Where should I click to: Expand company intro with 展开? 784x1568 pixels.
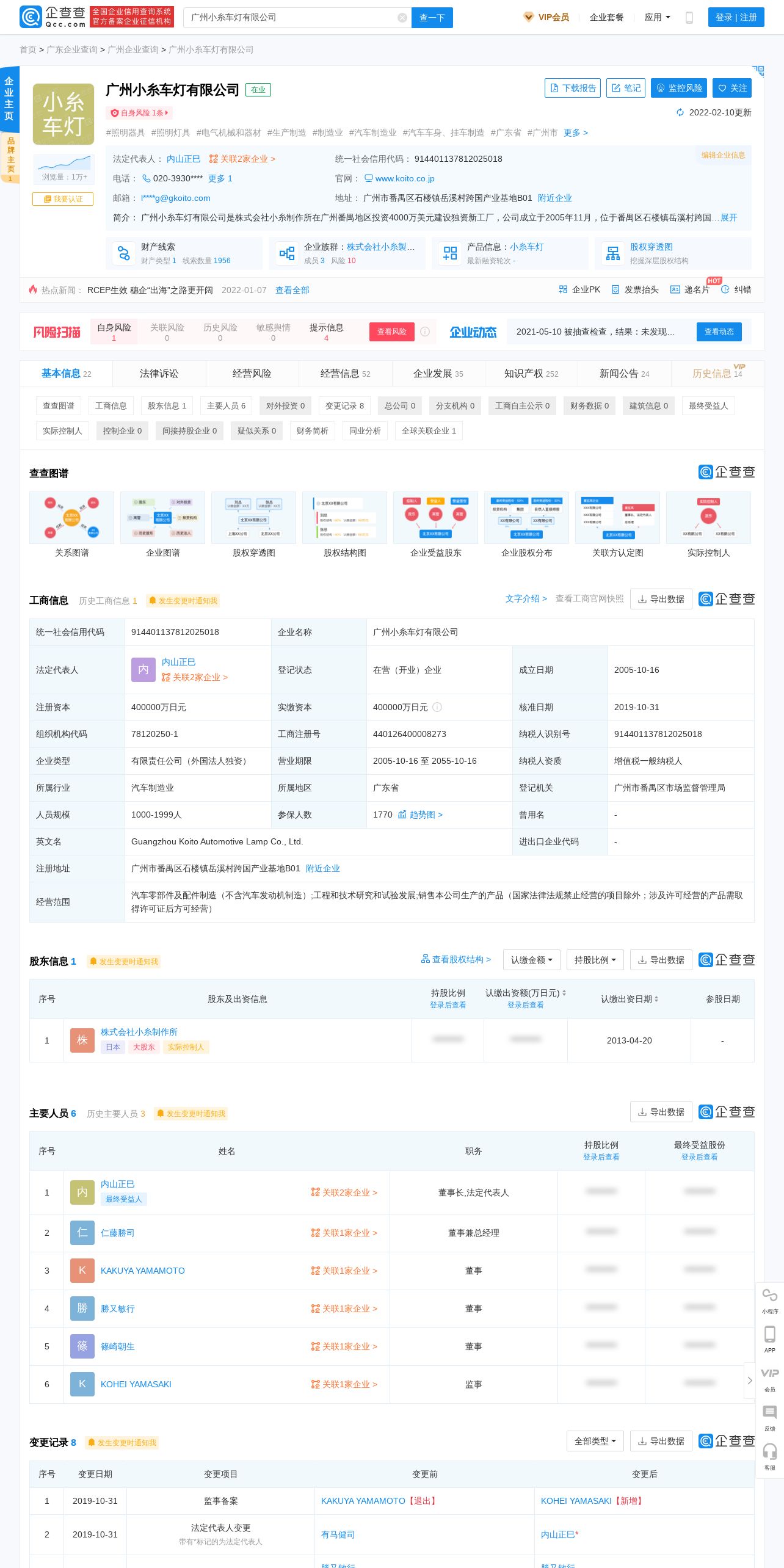pyautogui.click(x=729, y=217)
